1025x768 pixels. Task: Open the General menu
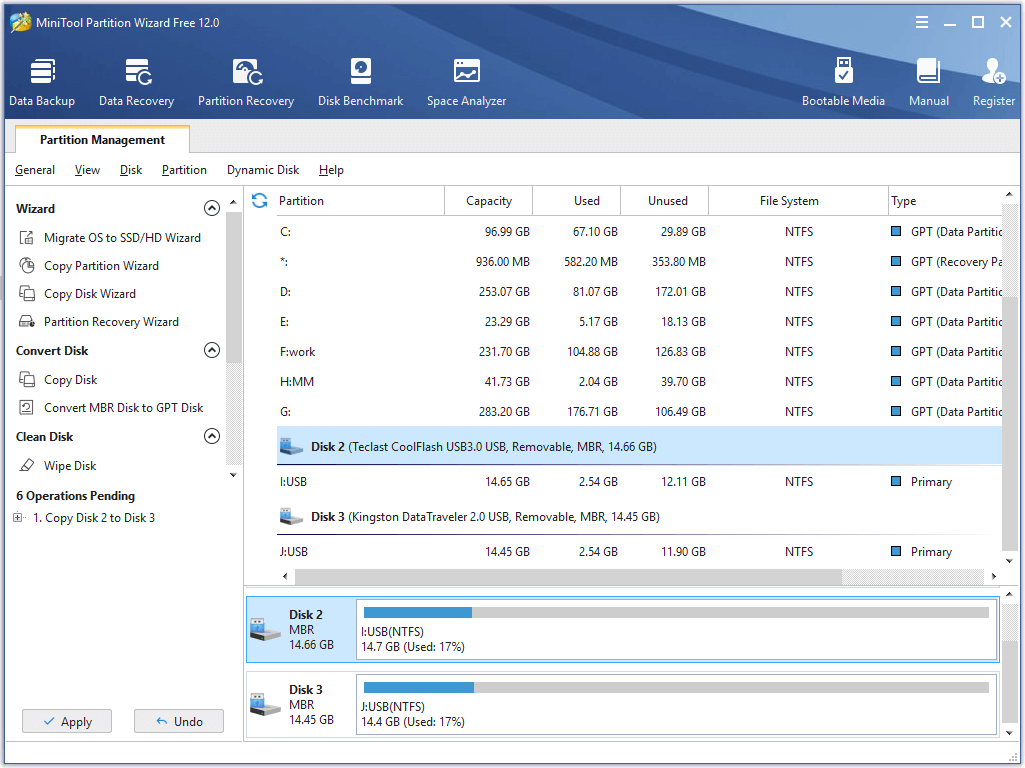point(35,170)
